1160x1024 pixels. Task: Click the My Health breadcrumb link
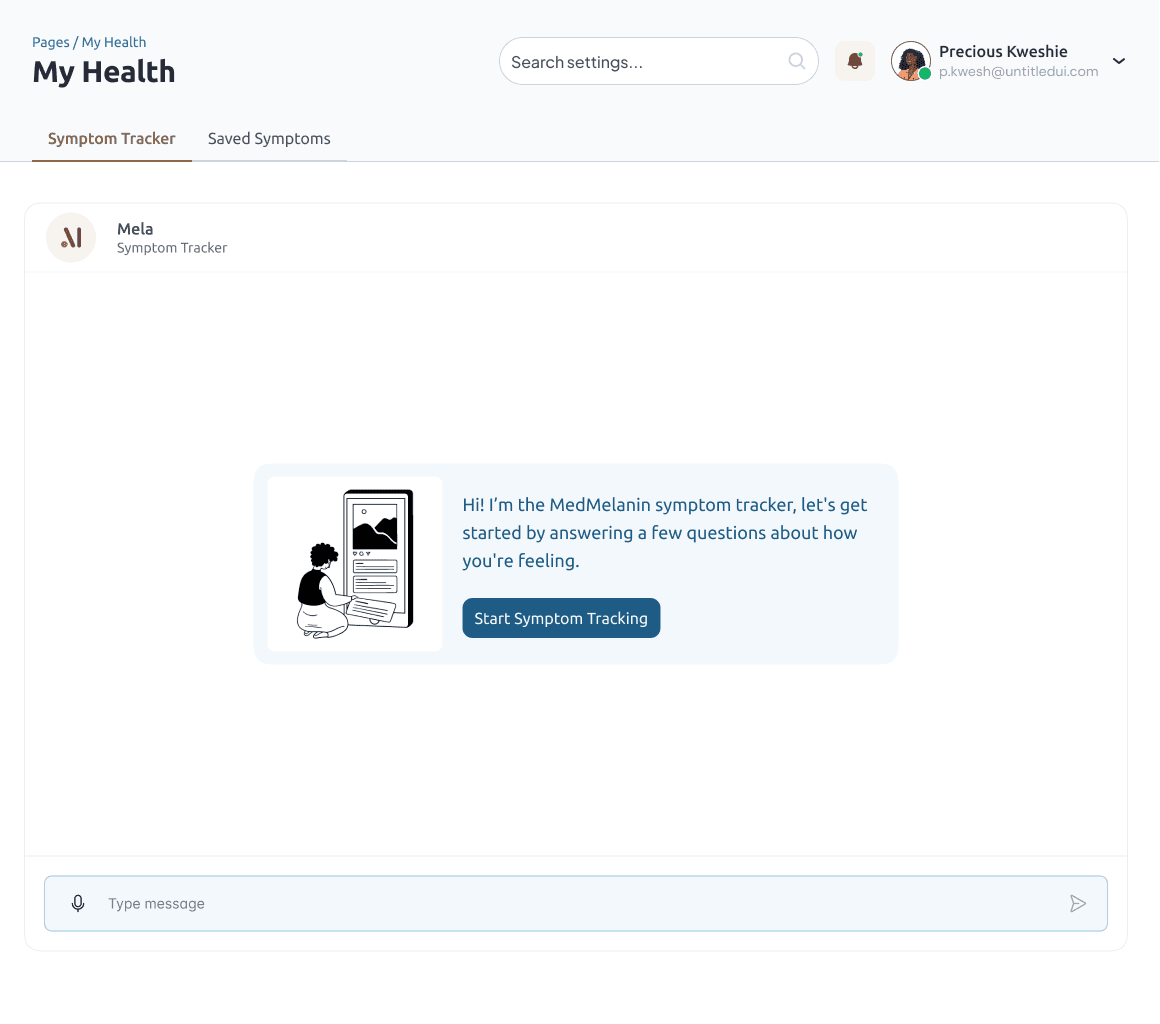[x=114, y=42]
